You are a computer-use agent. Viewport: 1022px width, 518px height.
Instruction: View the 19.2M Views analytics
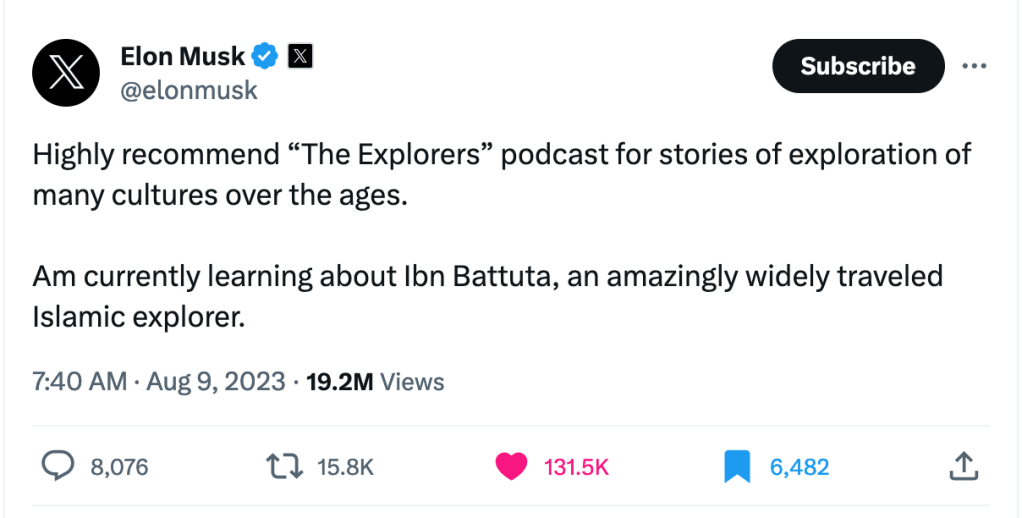(x=375, y=381)
